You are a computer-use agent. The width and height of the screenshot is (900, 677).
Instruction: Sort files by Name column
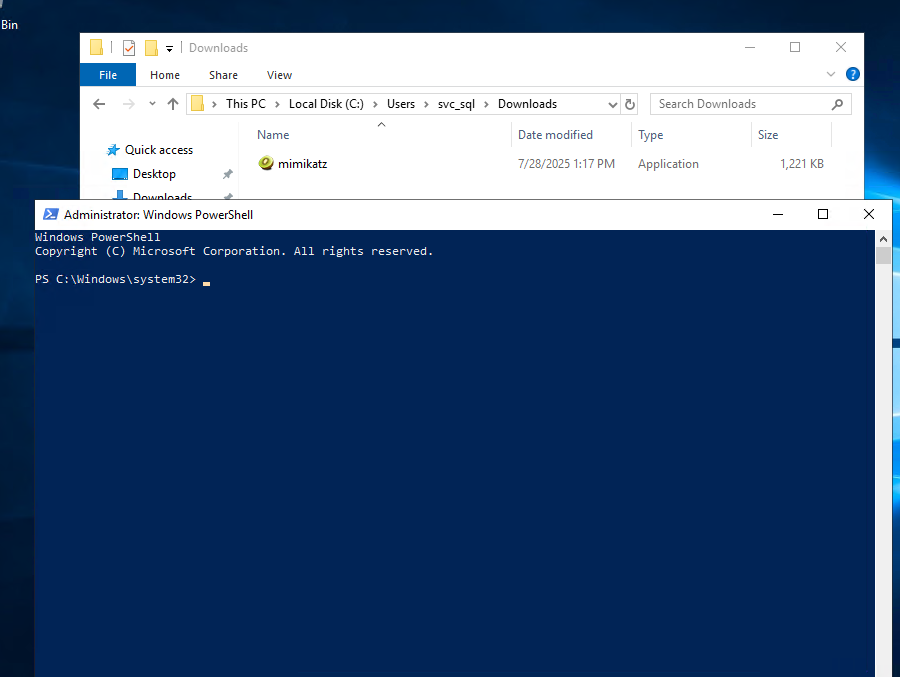tap(273, 135)
